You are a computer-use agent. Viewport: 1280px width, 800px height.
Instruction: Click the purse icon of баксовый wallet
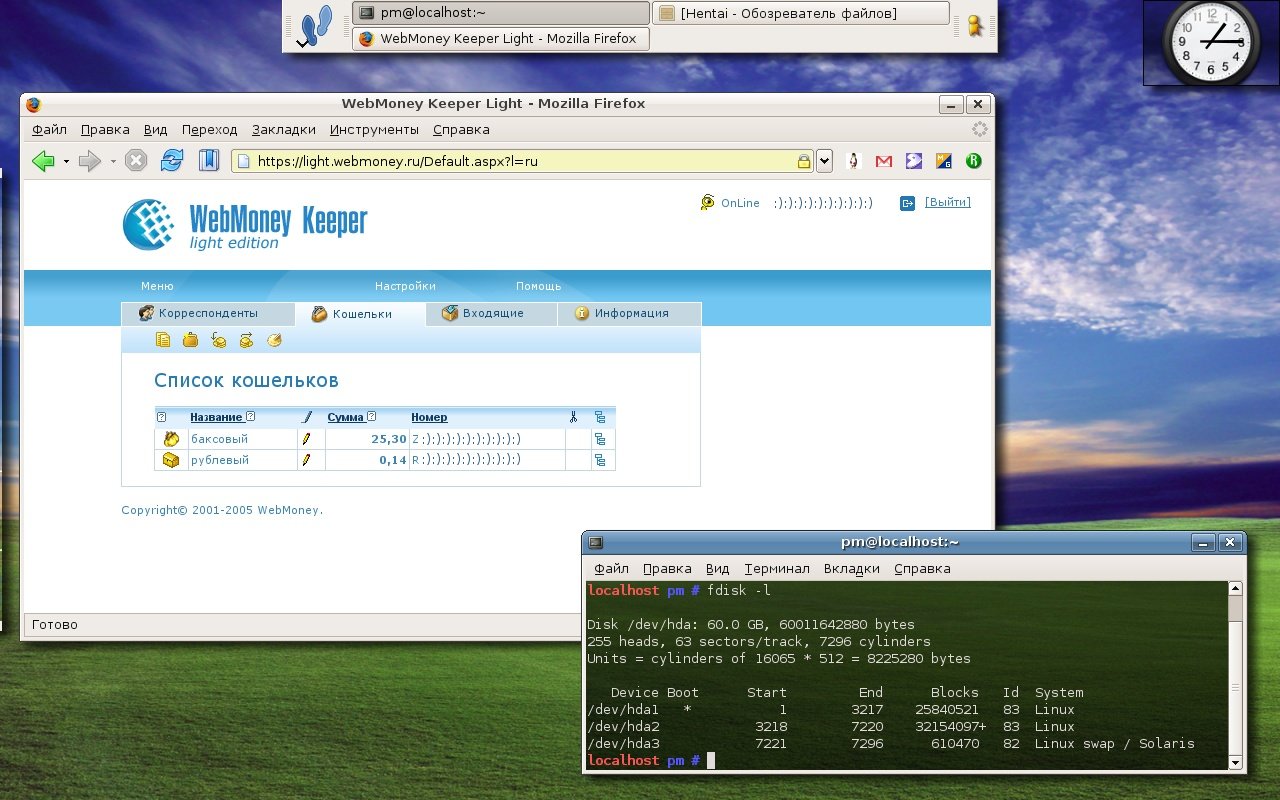(171, 439)
